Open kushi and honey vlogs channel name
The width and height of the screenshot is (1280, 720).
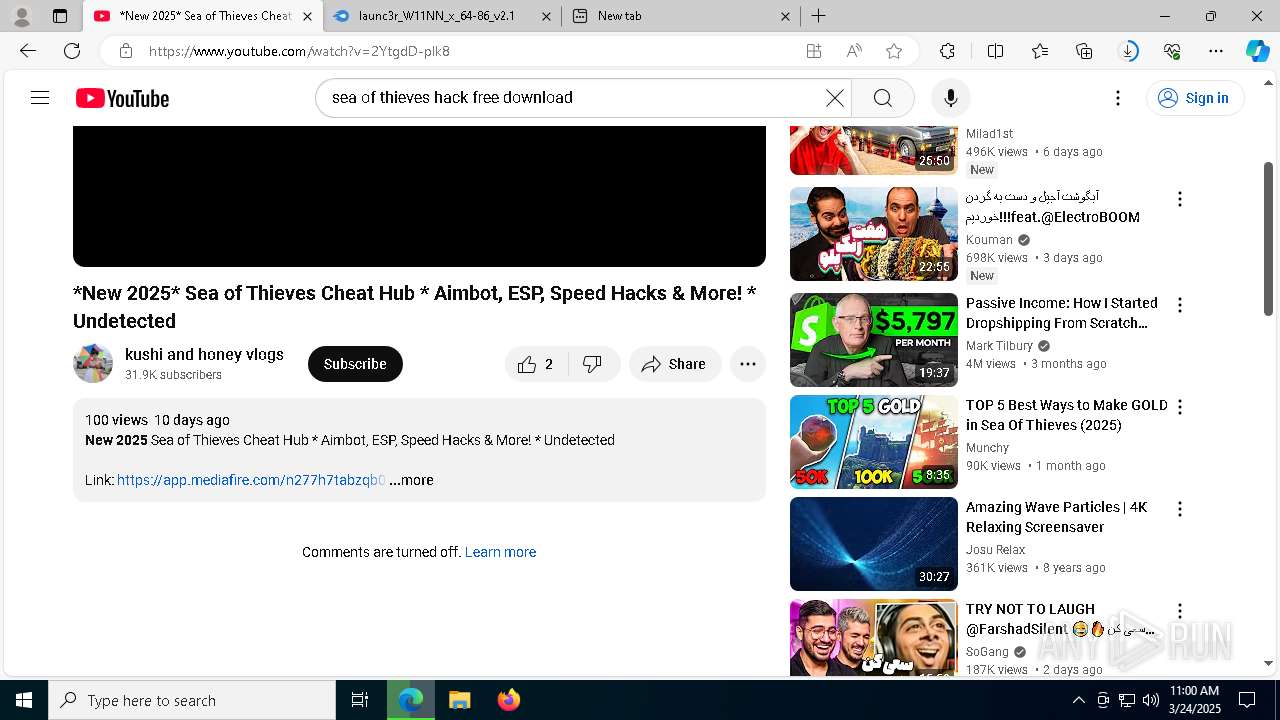pos(204,354)
